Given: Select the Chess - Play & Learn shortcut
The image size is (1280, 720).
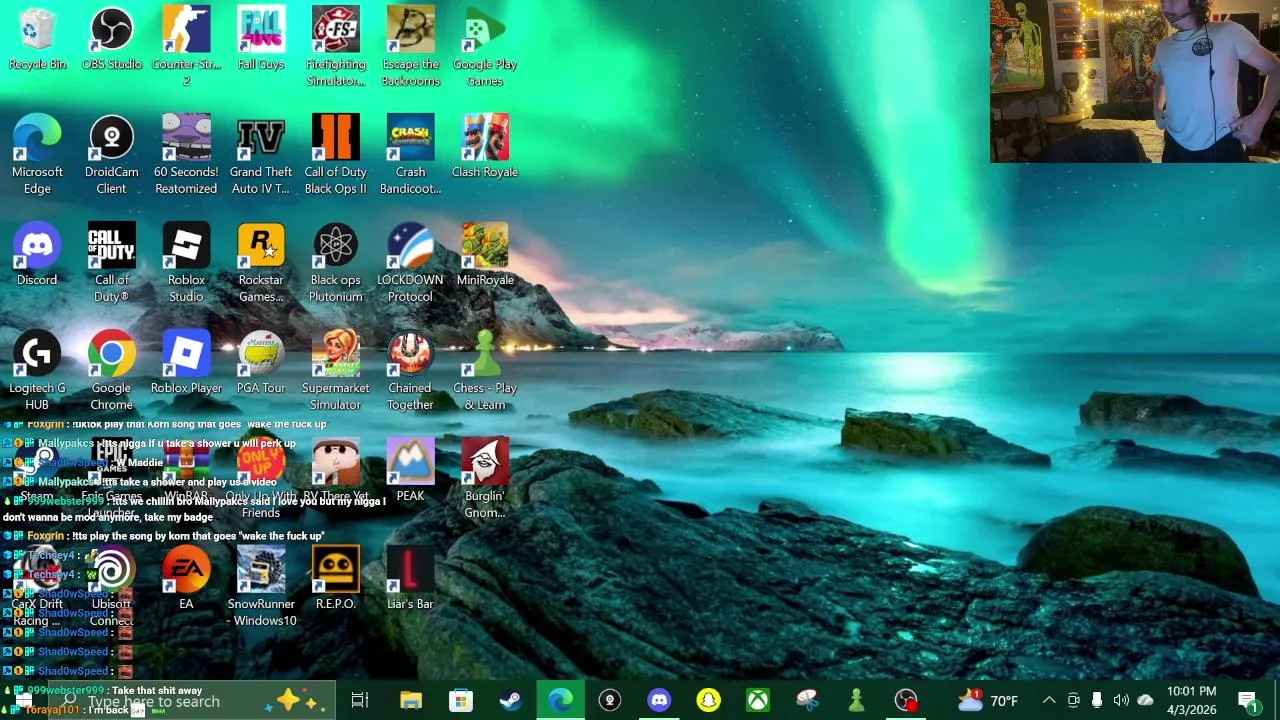Looking at the screenshot, I should (485, 371).
